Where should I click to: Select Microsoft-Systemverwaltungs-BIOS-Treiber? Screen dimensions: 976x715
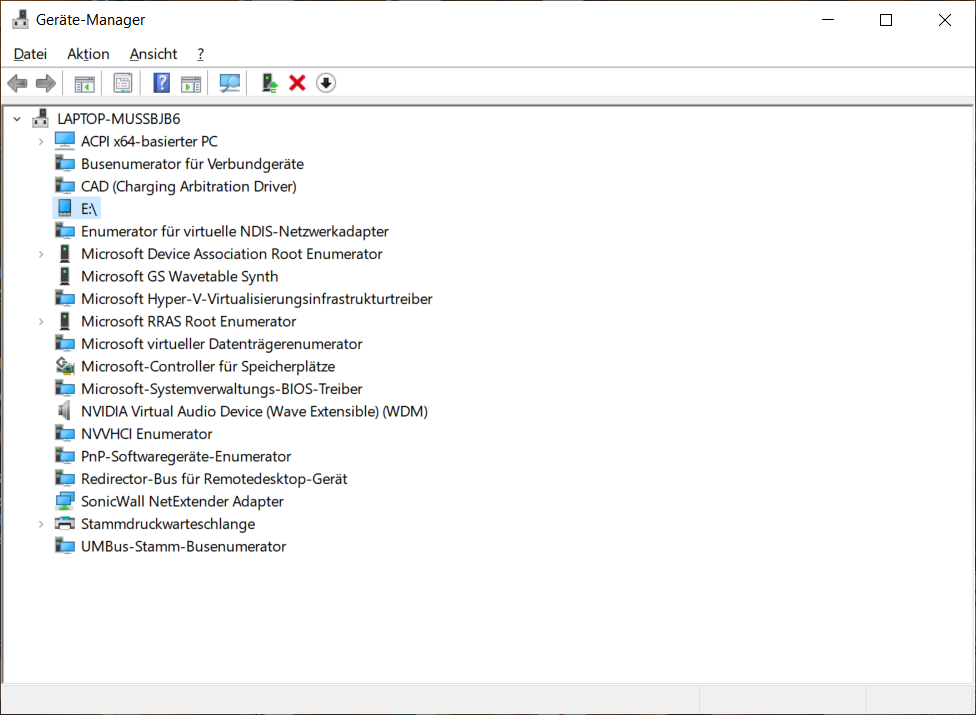(222, 388)
